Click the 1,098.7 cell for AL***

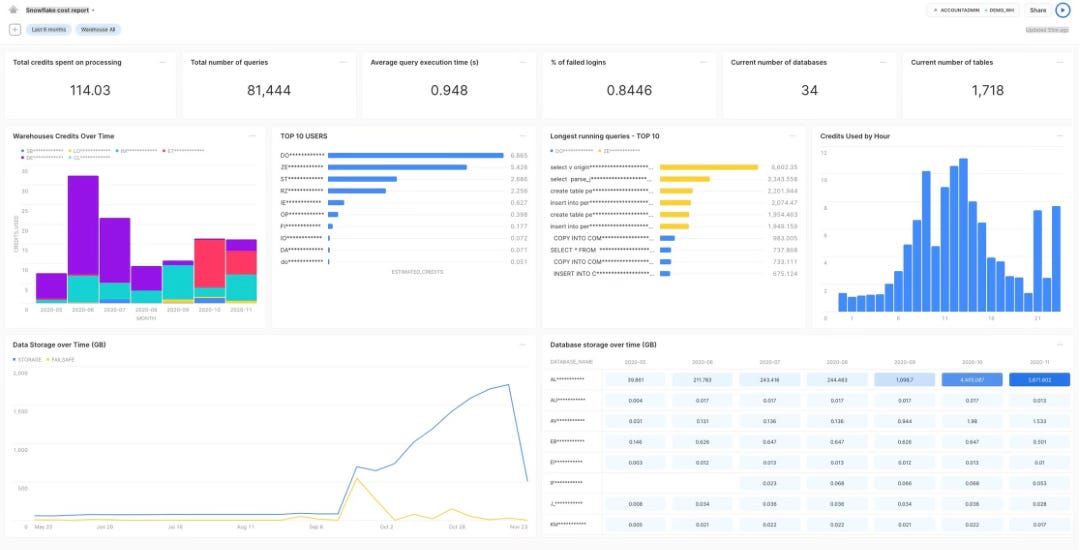click(x=904, y=380)
